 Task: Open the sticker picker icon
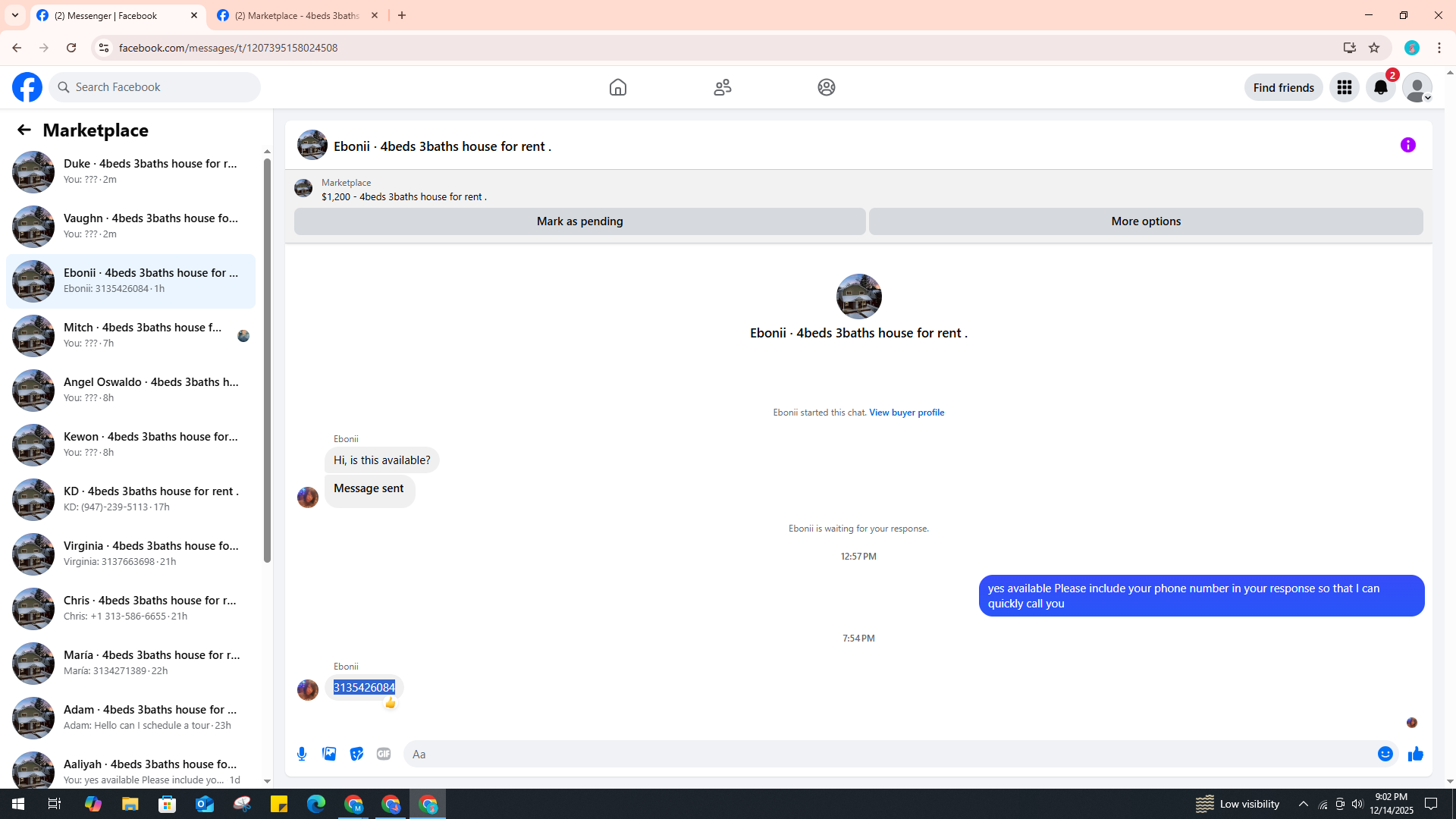click(x=356, y=754)
